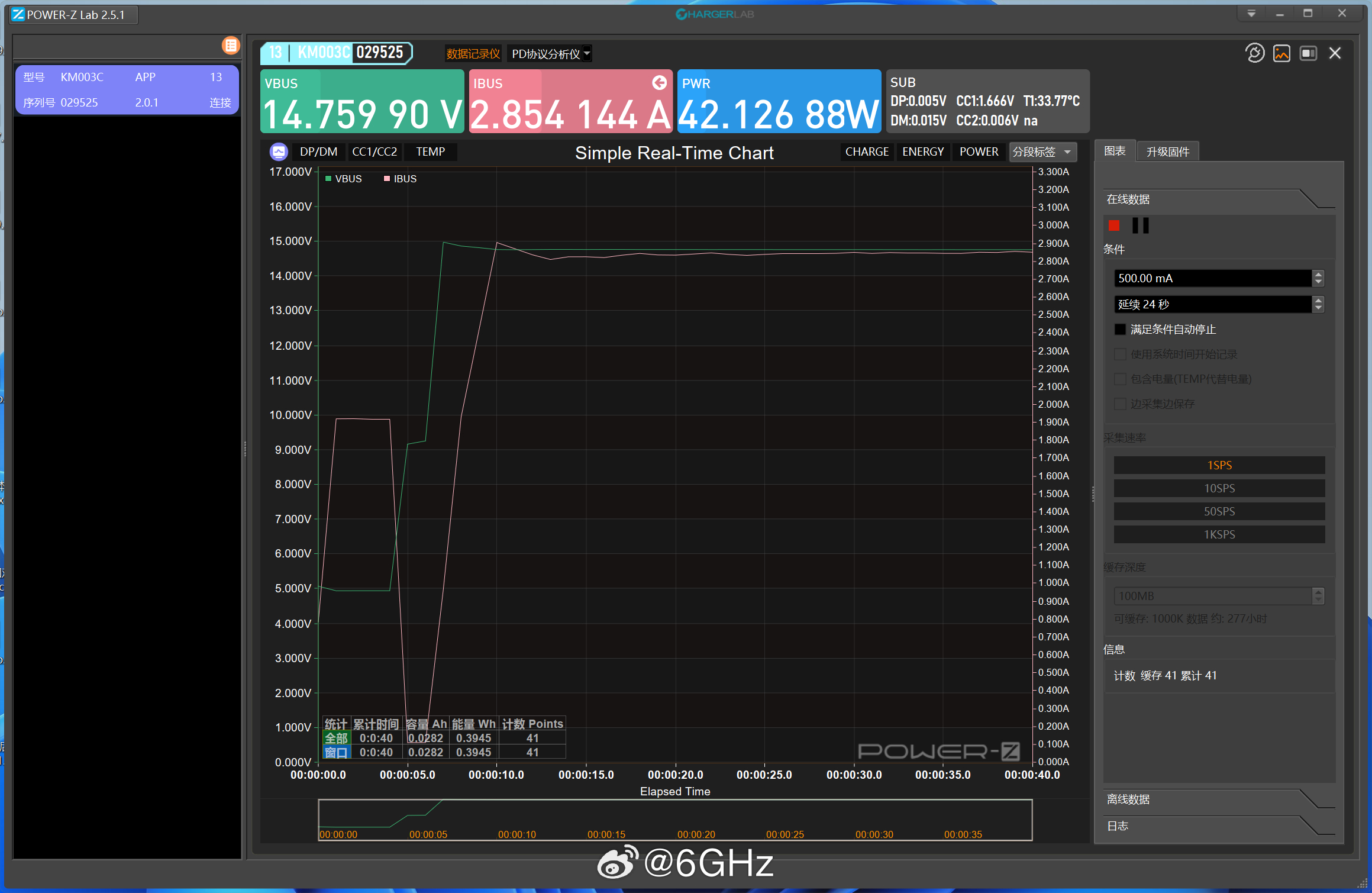Screen dimensions: 1372x893
Task: Decrease the 500.00 mA threshold stepper
Action: click(1318, 282)
